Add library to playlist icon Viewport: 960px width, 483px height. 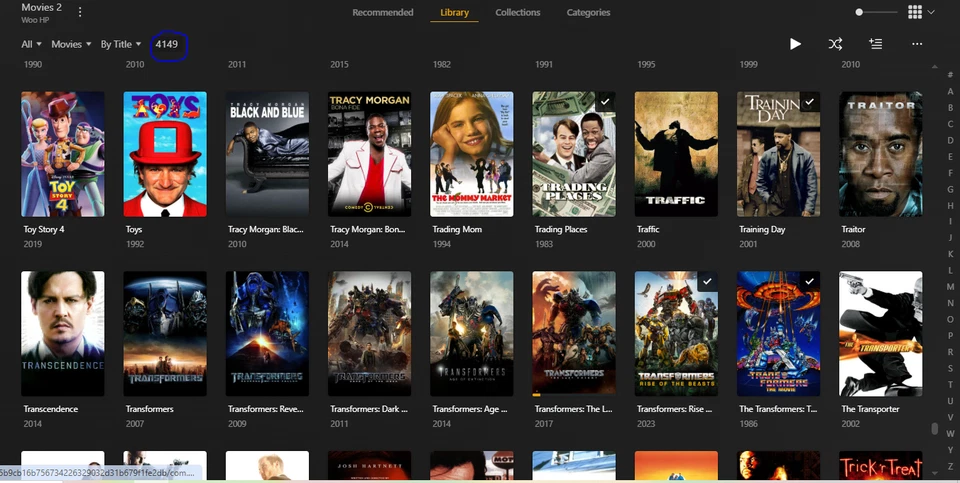click(876, 44)
